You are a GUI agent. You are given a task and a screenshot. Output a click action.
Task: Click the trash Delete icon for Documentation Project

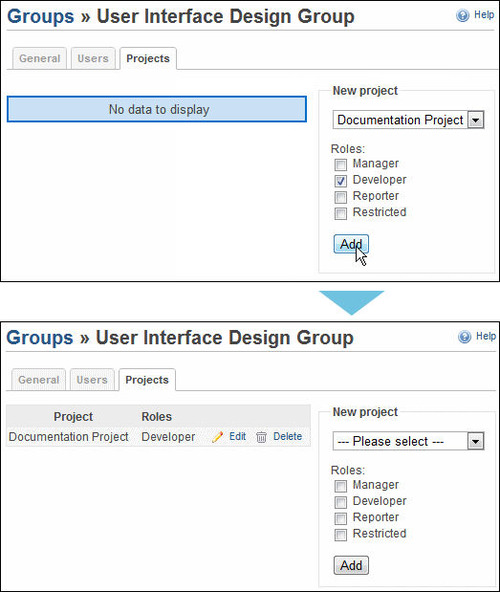261,437
